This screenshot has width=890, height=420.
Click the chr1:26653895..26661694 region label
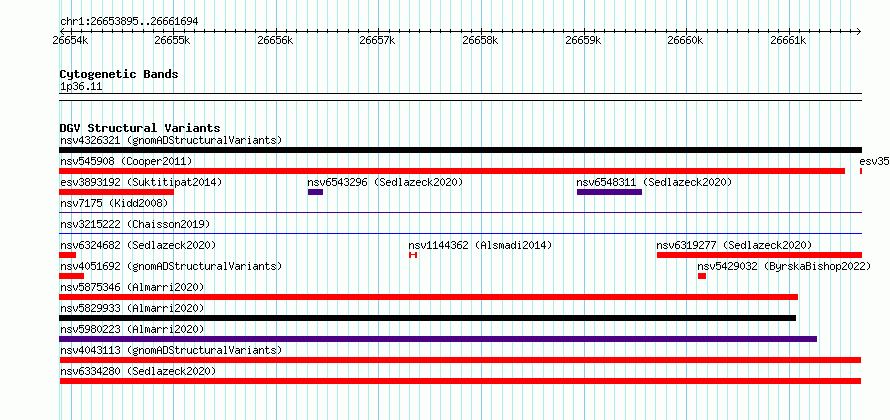(x=129, y=22)
